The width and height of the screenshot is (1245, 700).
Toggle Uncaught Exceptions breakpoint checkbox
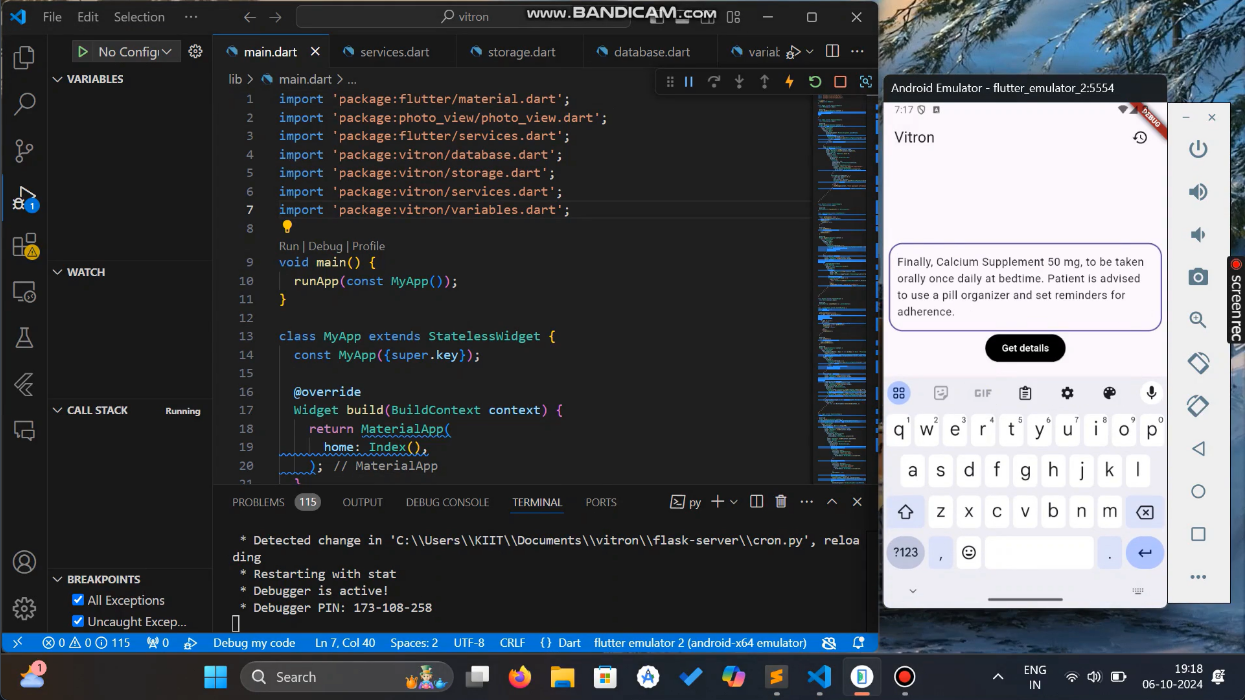click(x=78, y=621)
